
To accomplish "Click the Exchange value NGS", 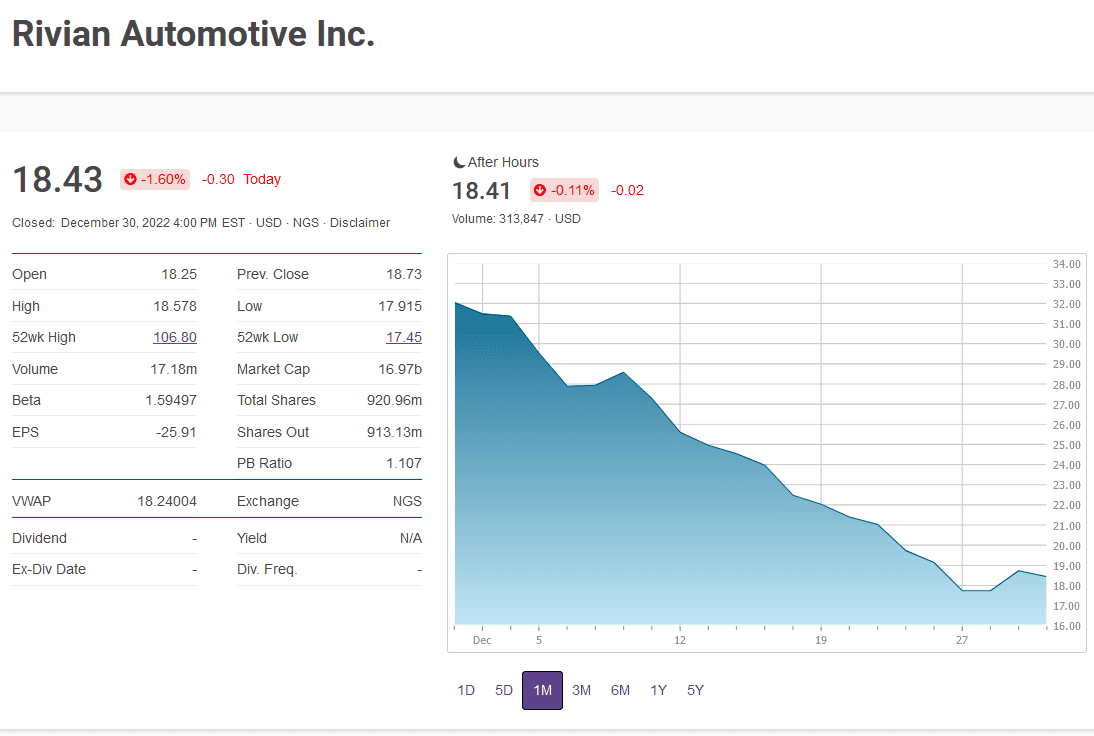I will tap(407, 501).
